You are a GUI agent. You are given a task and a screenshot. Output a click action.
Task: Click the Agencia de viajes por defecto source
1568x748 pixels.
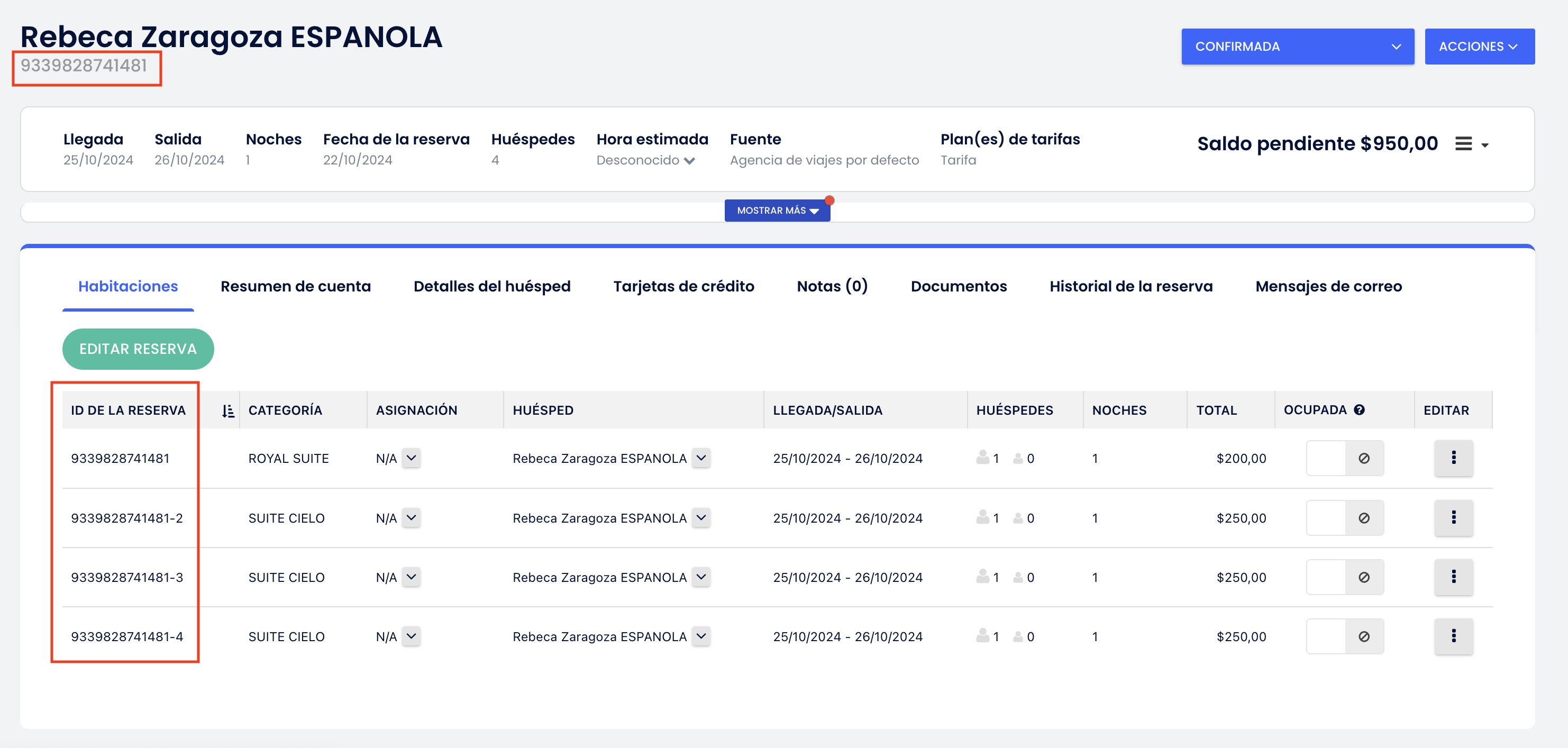pyautogui.click(x=824, y=160)
